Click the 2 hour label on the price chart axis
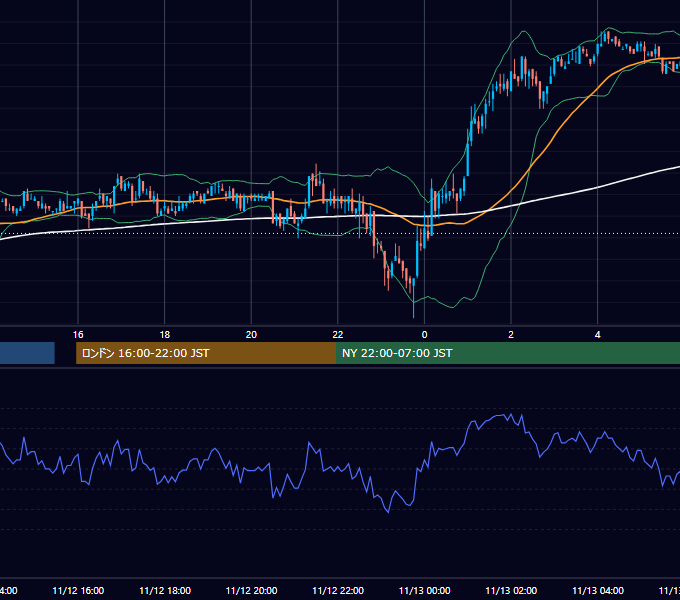680x600 pixels. (x=511, y=335)
